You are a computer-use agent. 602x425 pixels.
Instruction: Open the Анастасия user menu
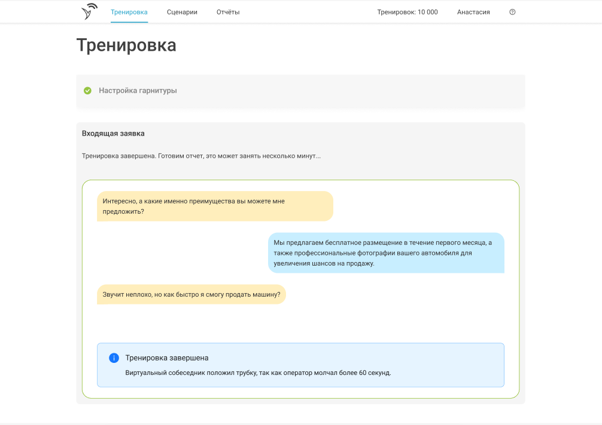click(x=473, y=12)
